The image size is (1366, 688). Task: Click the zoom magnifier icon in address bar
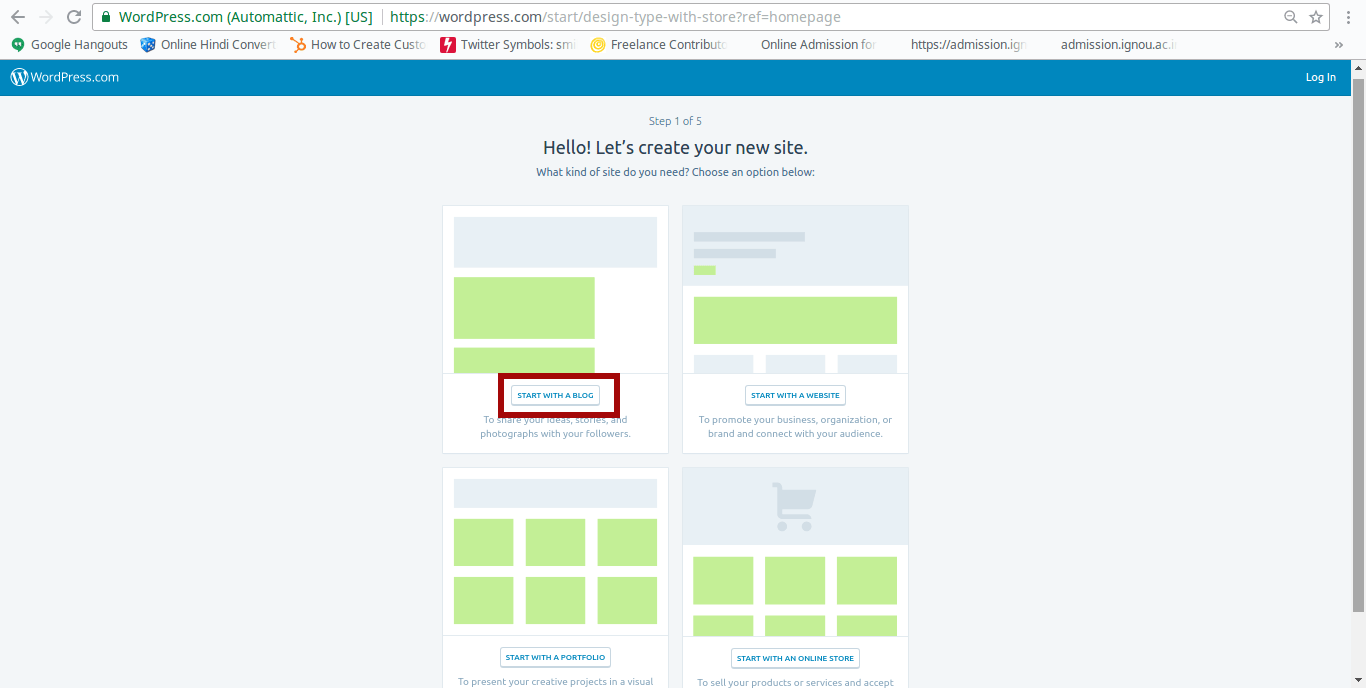1291,17
